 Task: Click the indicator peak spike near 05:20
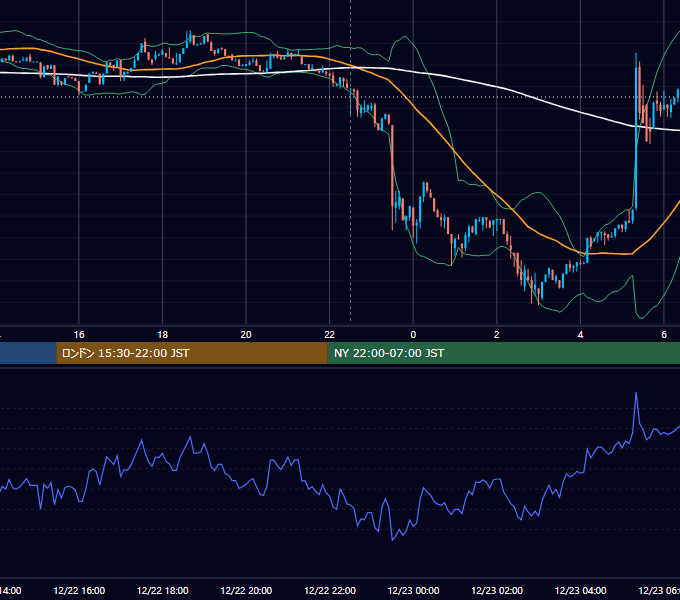point(636,394)
